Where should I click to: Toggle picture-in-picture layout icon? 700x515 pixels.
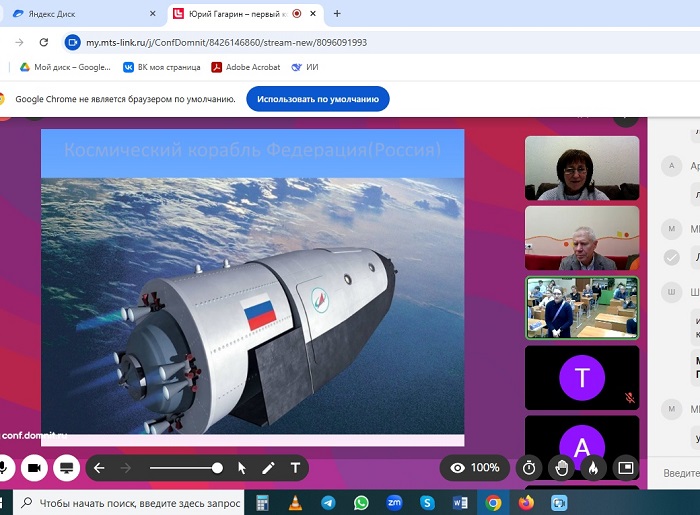point(626,467)
